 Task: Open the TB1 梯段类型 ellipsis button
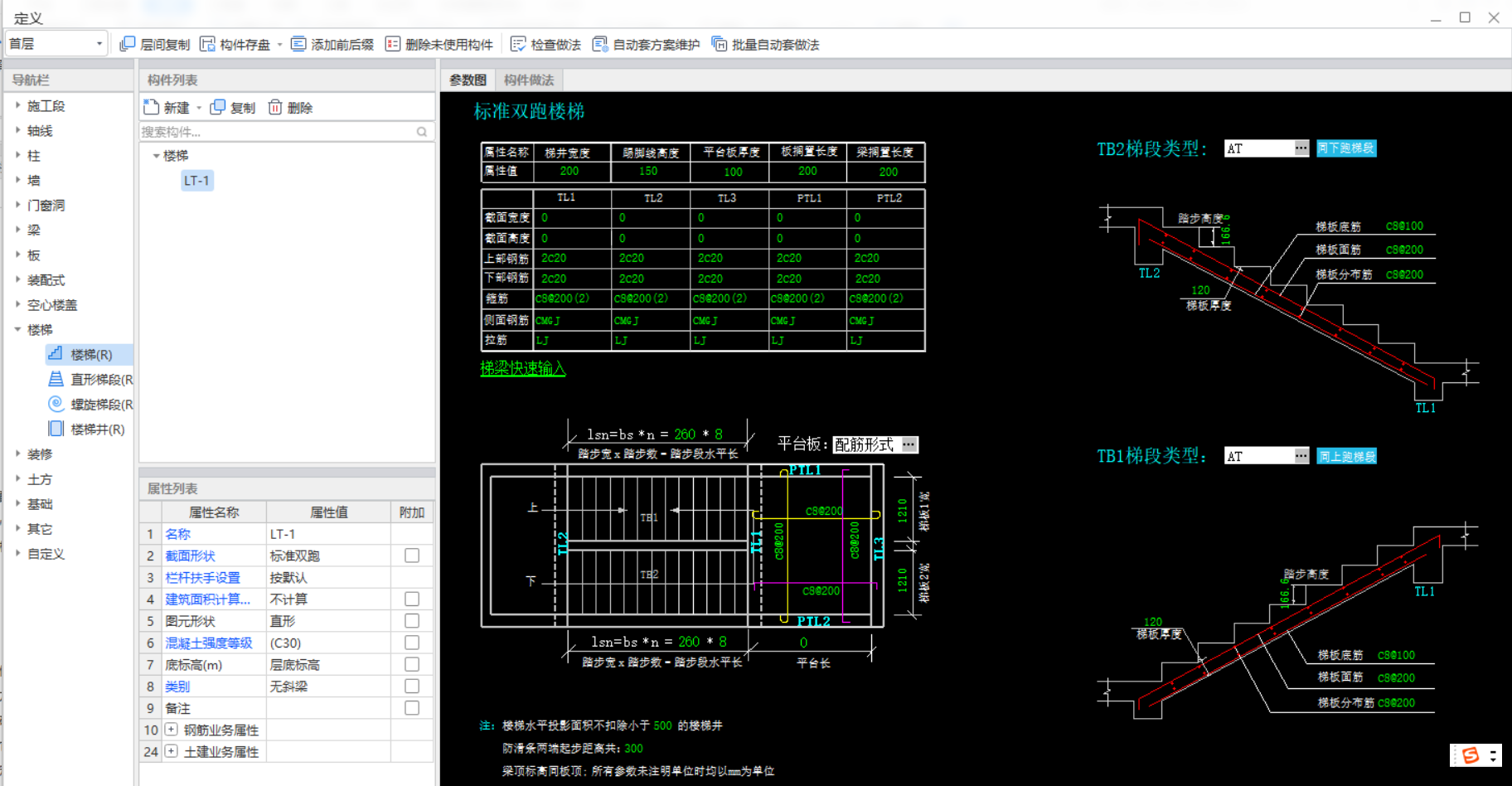tap(1301, 456)
